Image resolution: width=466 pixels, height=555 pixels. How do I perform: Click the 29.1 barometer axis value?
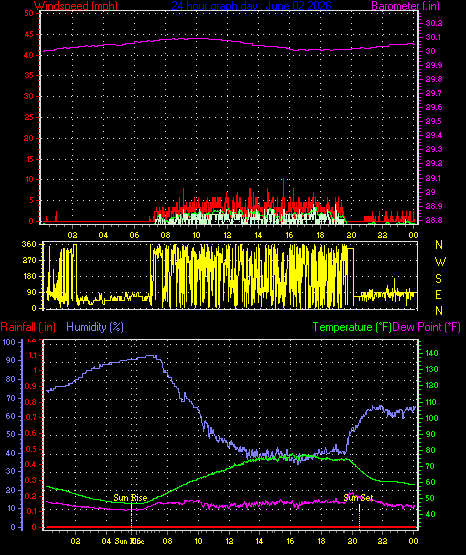click(433, 178)
